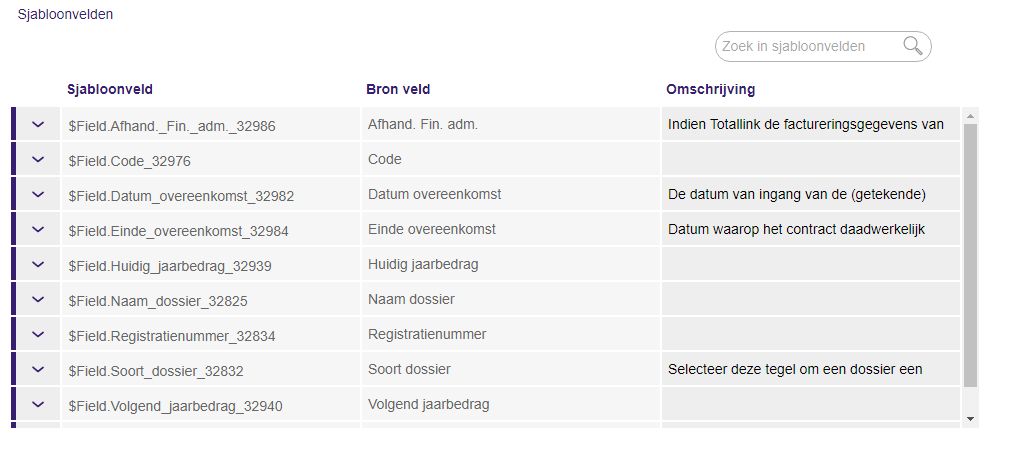
Task: Sort by the Sjabloonveld column header
Action: [x=110, y=90]
